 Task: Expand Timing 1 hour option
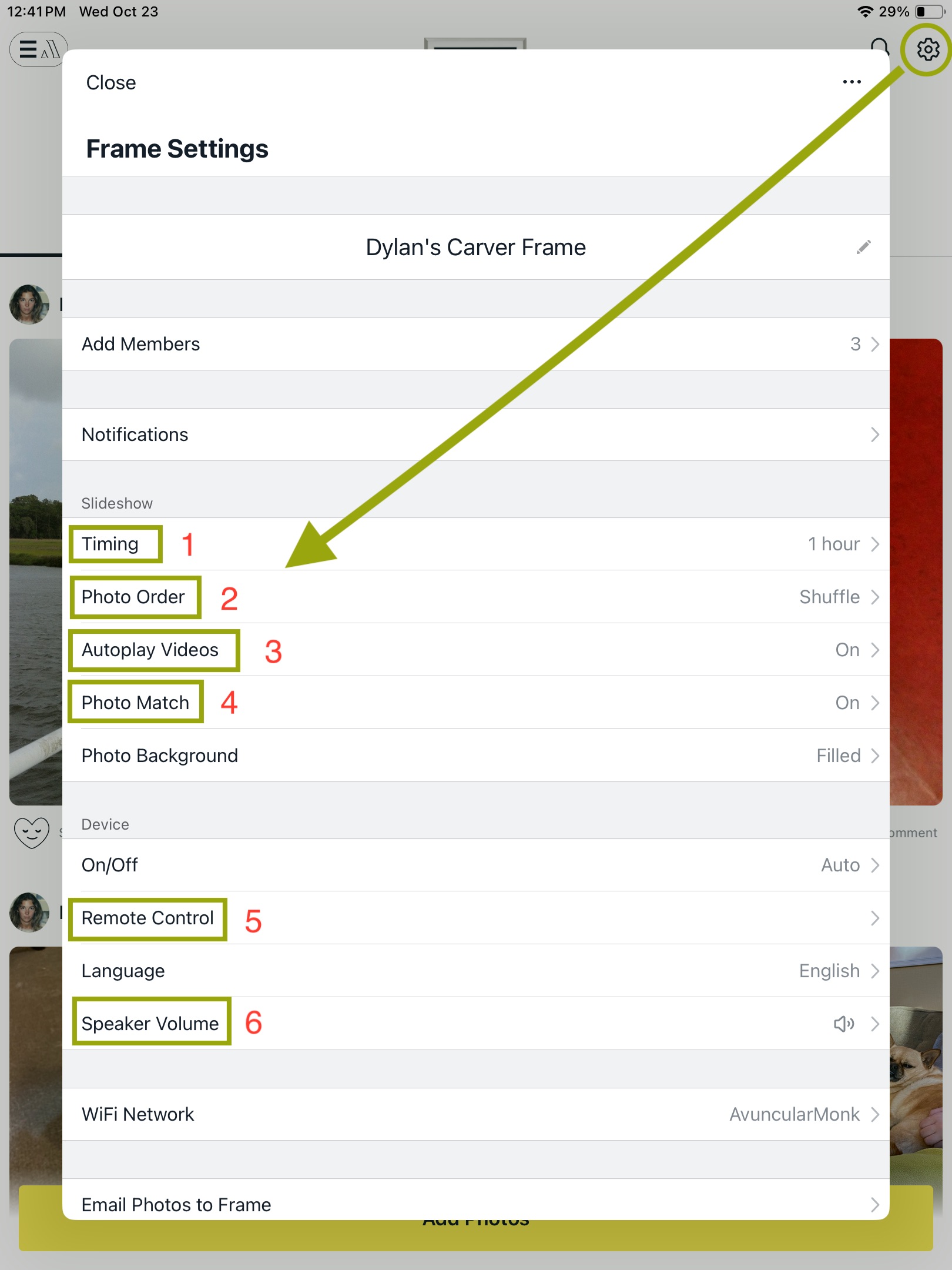pos(476,544)
